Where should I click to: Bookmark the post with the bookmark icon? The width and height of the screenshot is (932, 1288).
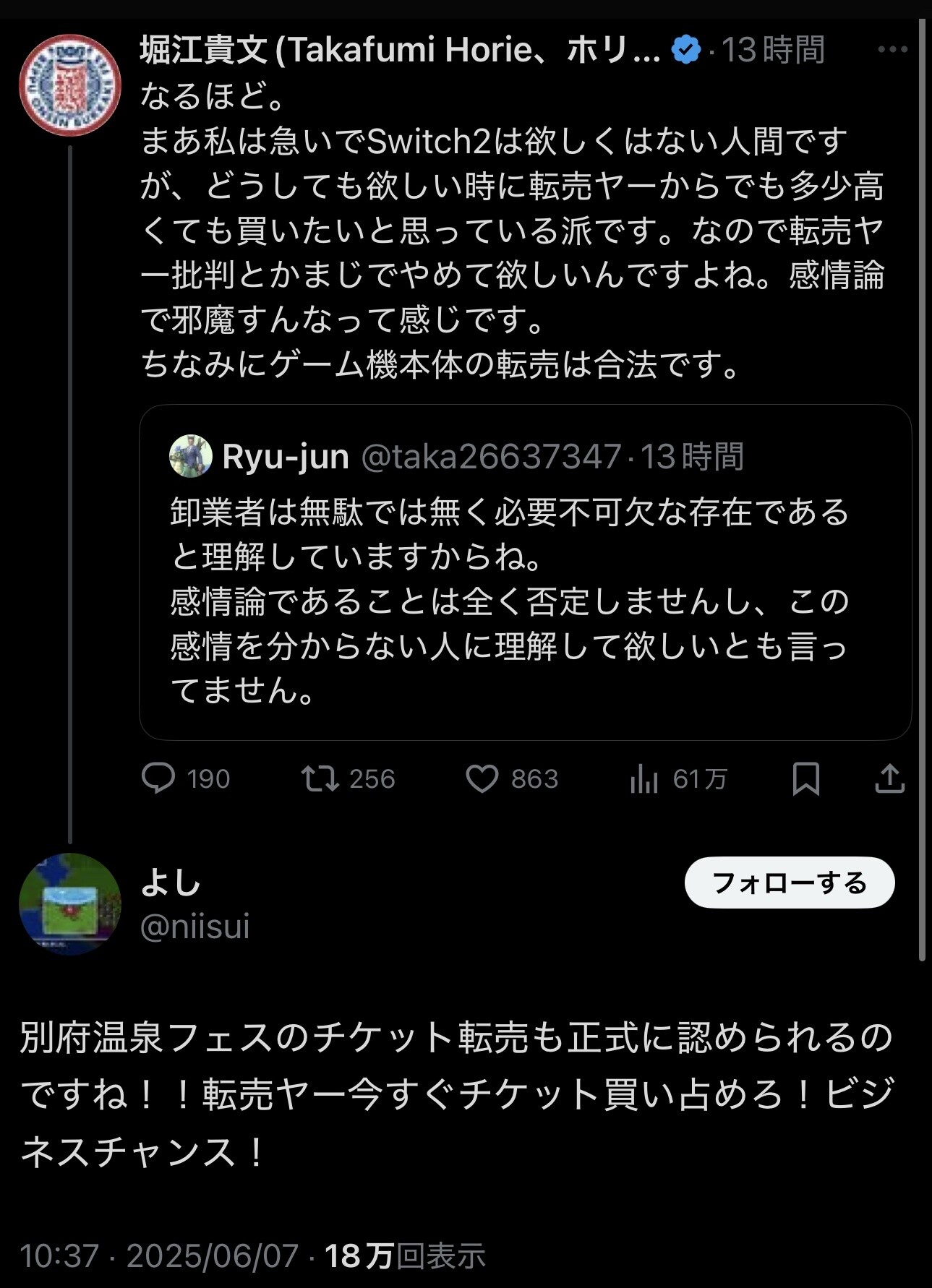805,778
